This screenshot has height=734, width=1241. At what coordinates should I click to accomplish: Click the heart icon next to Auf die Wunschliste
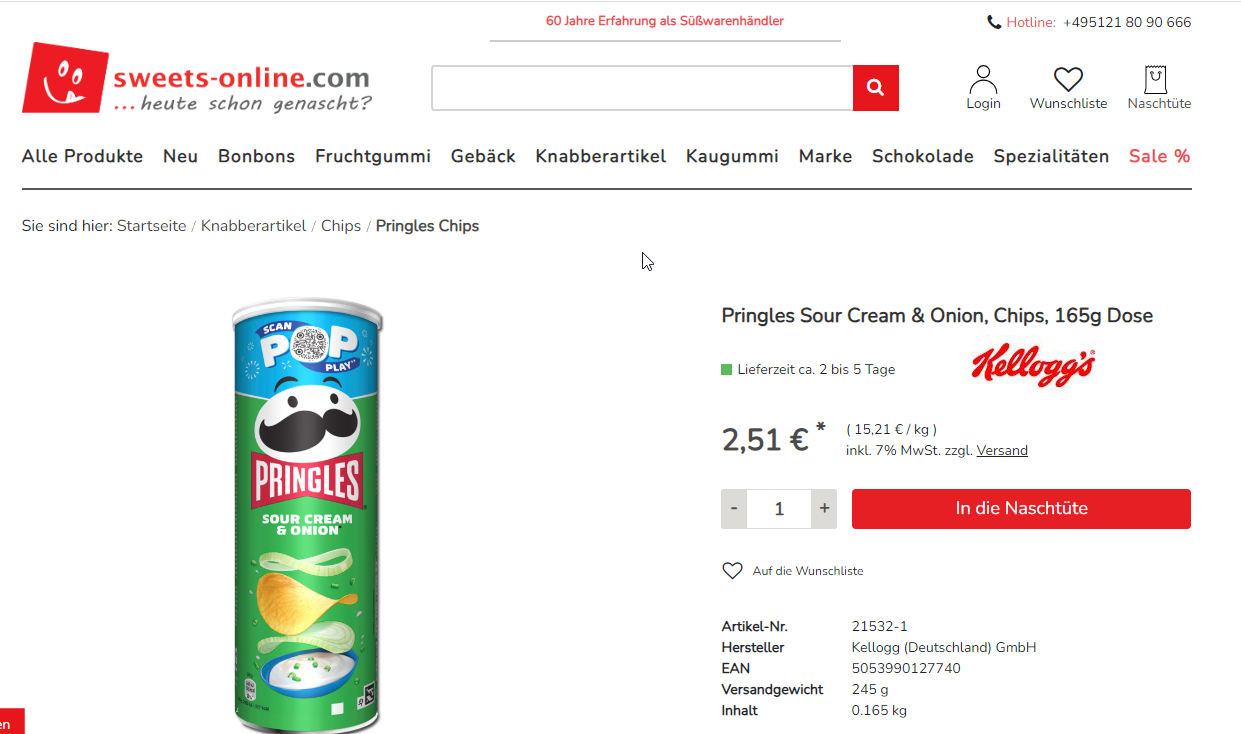point(732,571)
